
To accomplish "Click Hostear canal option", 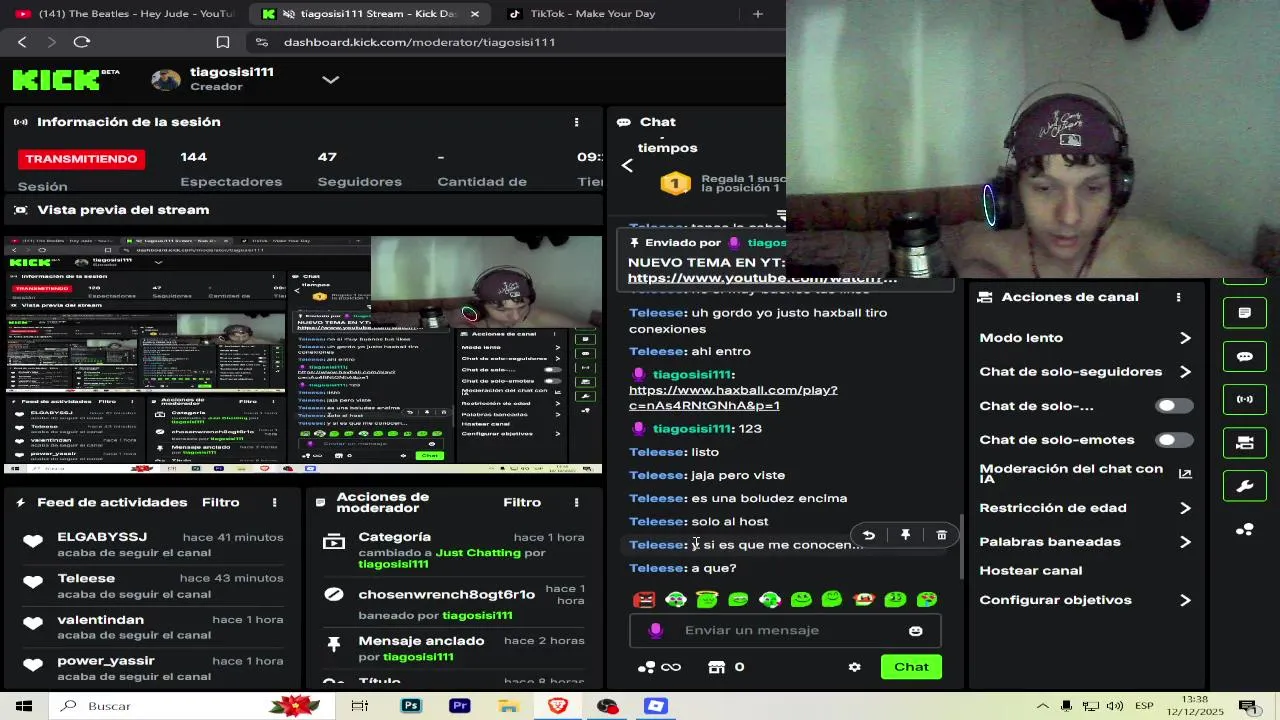I will (x=1030, y=571).
